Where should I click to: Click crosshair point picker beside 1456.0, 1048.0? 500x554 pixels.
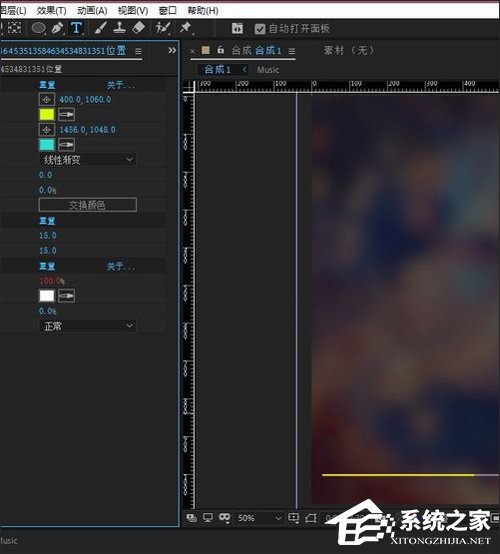pyautogui.click(x=47, y=130)
